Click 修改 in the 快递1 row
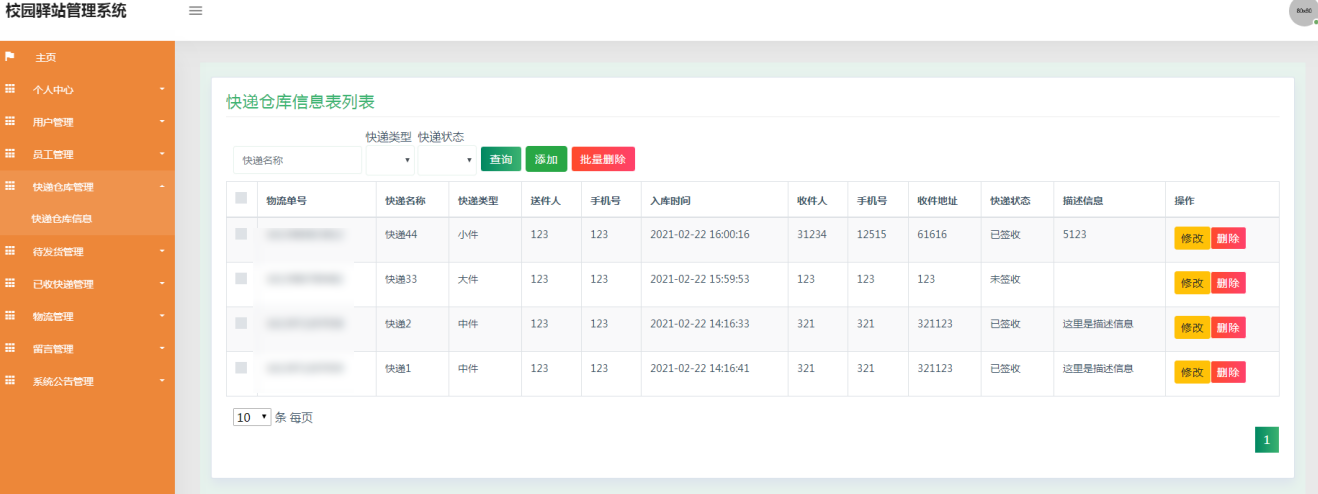The height and width of the screenshot is (494, 1318). coord(1192,372)
